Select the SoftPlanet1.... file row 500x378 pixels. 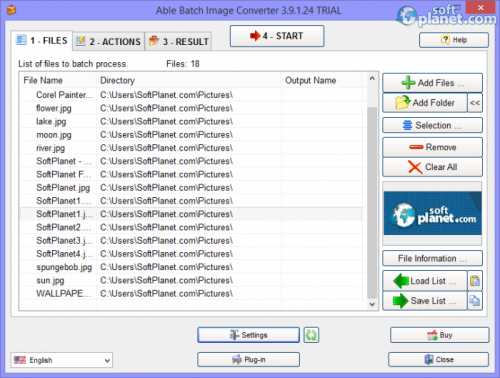click(191, 201)
